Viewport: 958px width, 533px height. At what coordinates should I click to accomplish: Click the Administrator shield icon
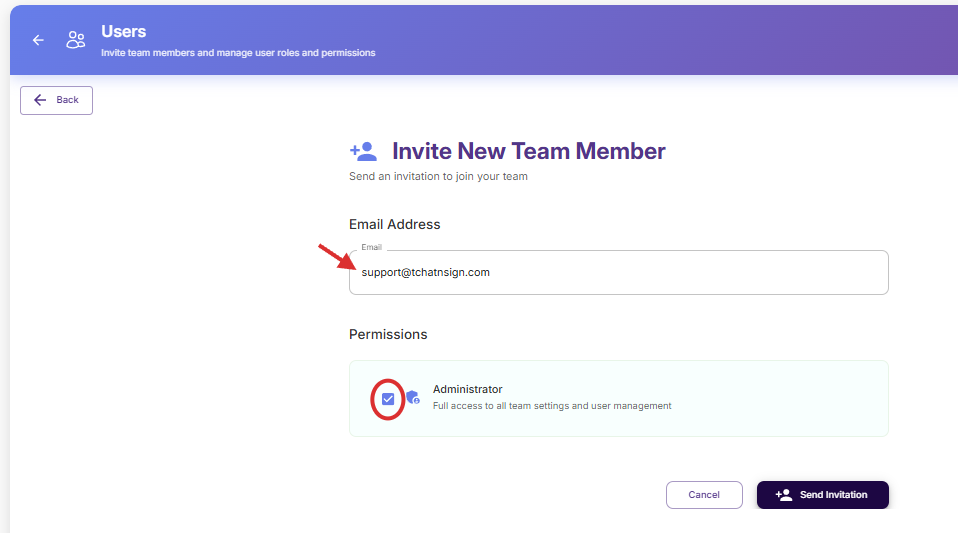[x=413, y=398]
